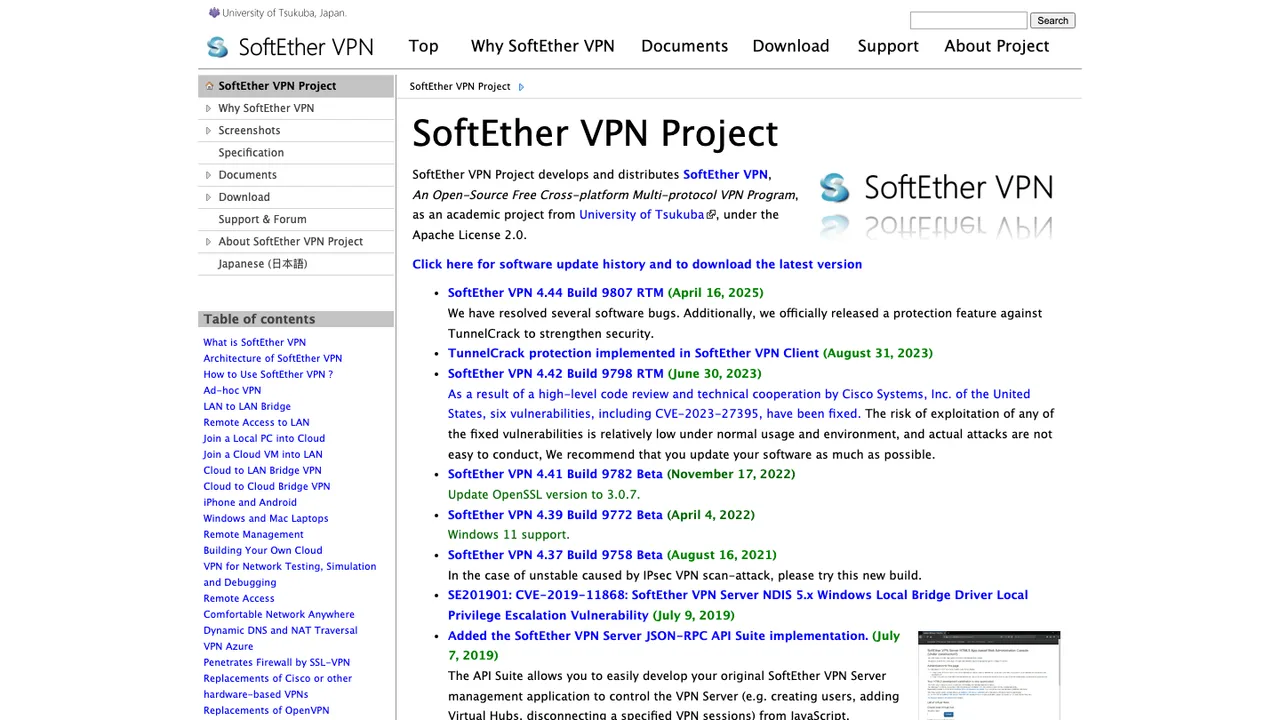Open the SE201901 CVE-2019-11868 advisory link

click(x=738, y=605)
